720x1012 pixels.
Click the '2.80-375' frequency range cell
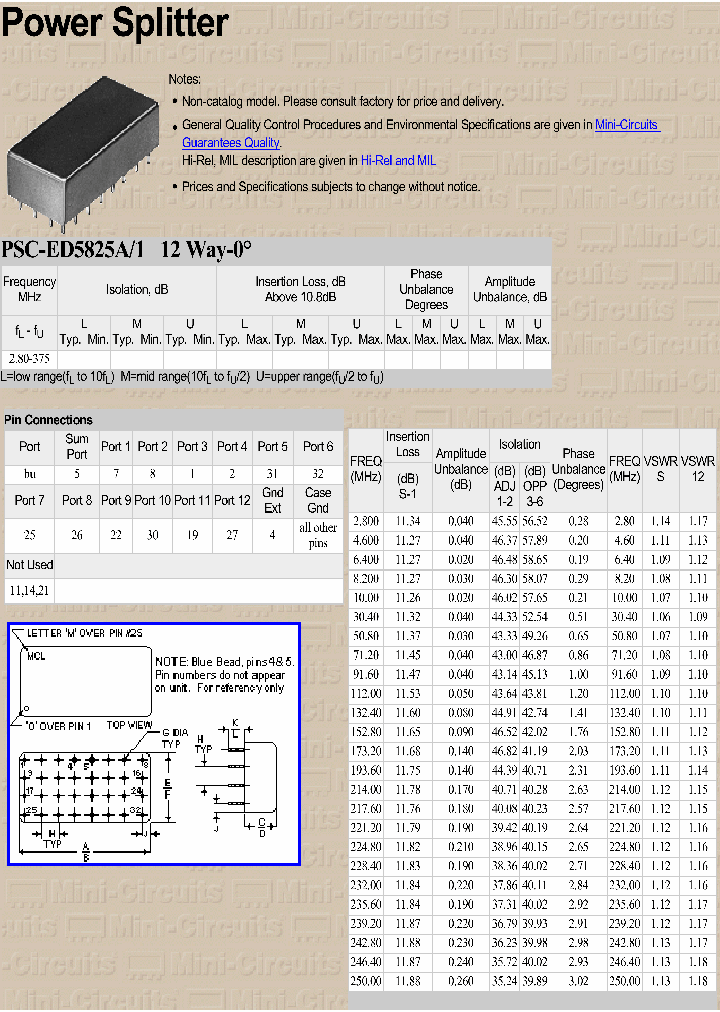(x=29, y=359)
